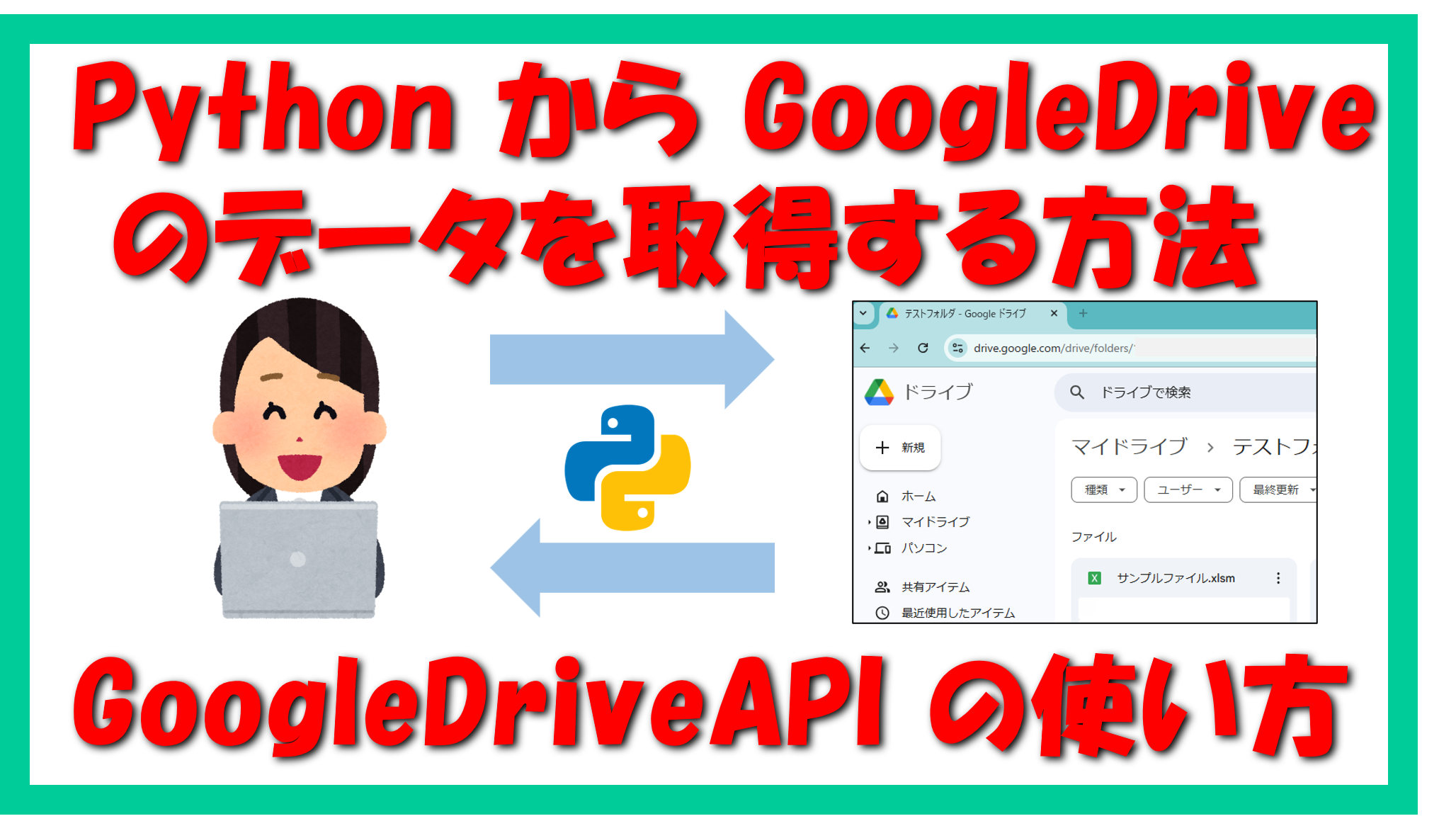Viewport: 1456px width, 838px height.
Task: Click the Google Drive logo icon
Action: tap(880, 392)
